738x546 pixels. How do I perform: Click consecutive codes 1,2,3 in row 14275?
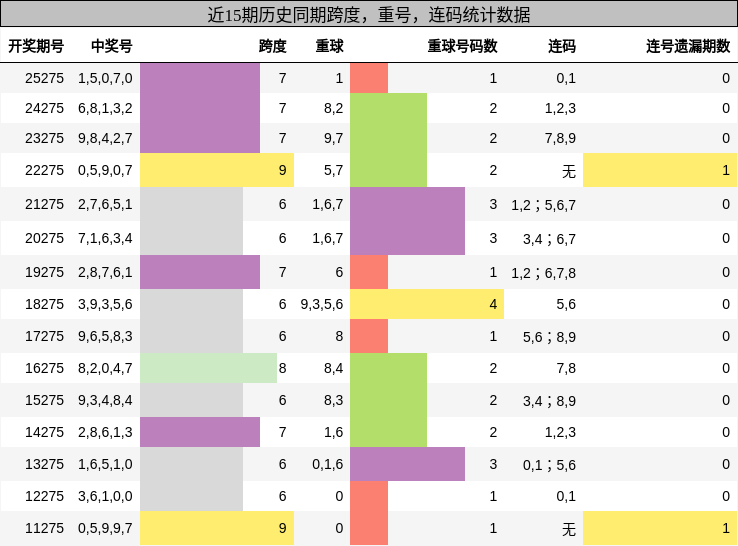click(560, 432)
